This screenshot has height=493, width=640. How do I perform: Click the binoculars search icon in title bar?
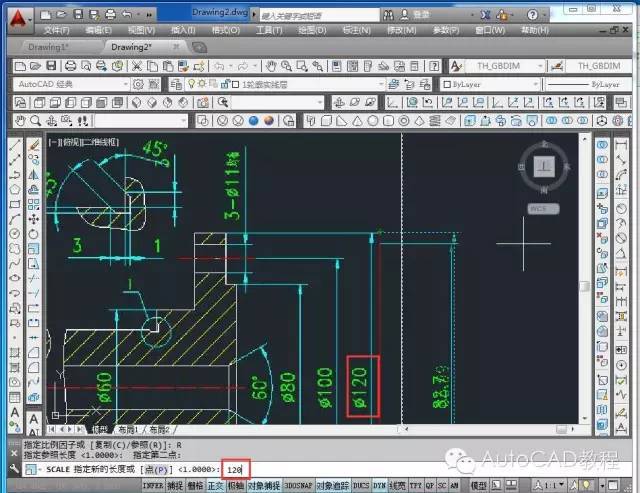tap(389, 16)
